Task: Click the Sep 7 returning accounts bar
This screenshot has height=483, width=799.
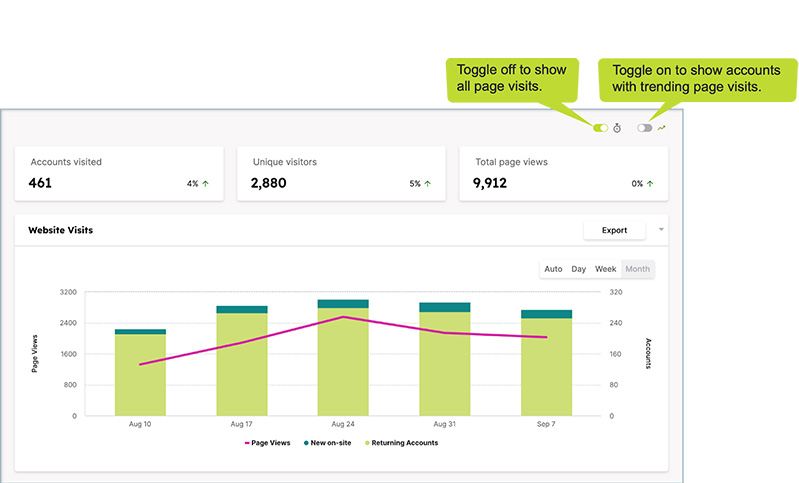Action: click(x=546, y=367)
